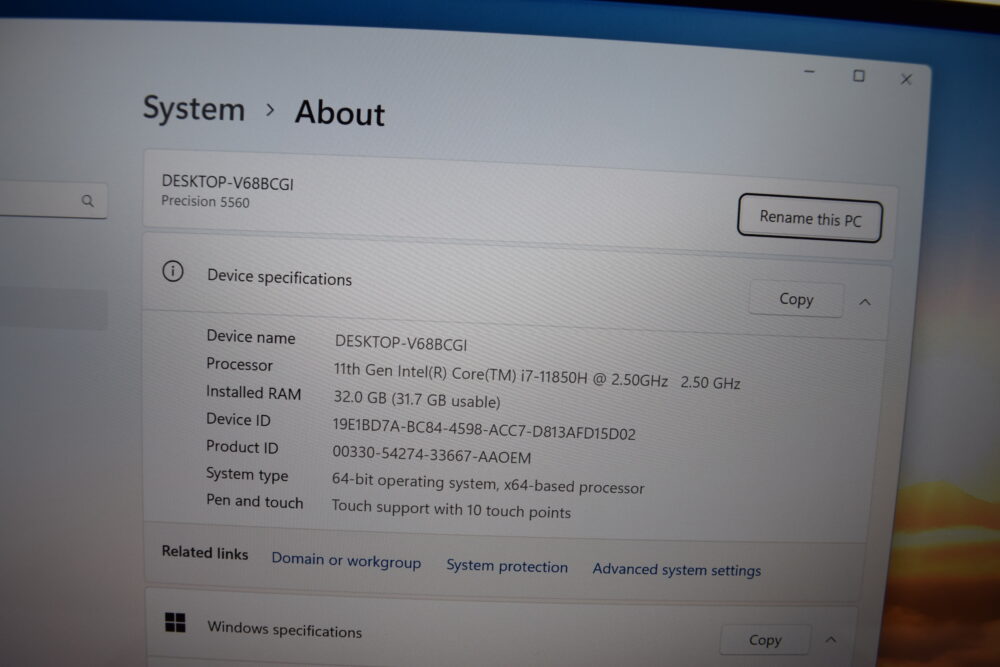Select the Device name value DESKTOP-V68BCGI

pos(401,344)
